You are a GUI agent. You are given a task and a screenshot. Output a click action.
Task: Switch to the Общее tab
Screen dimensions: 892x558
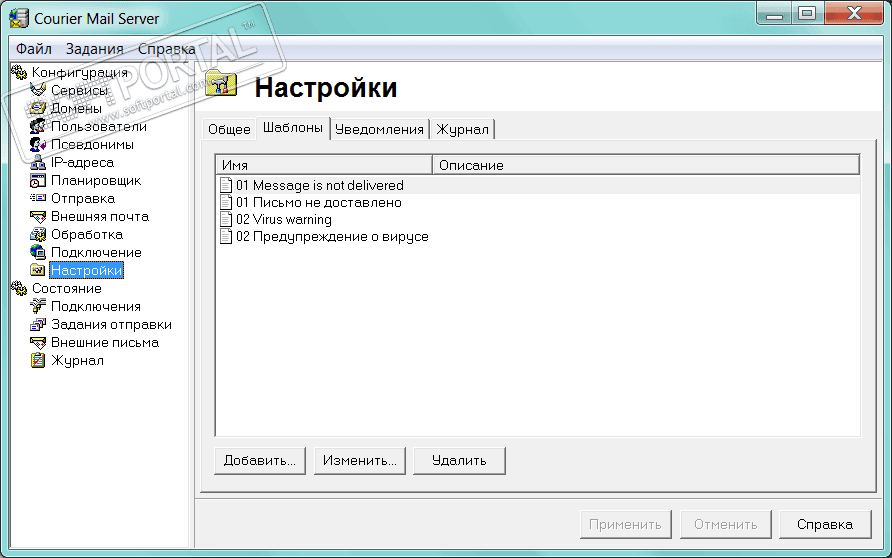coord(229,129)
